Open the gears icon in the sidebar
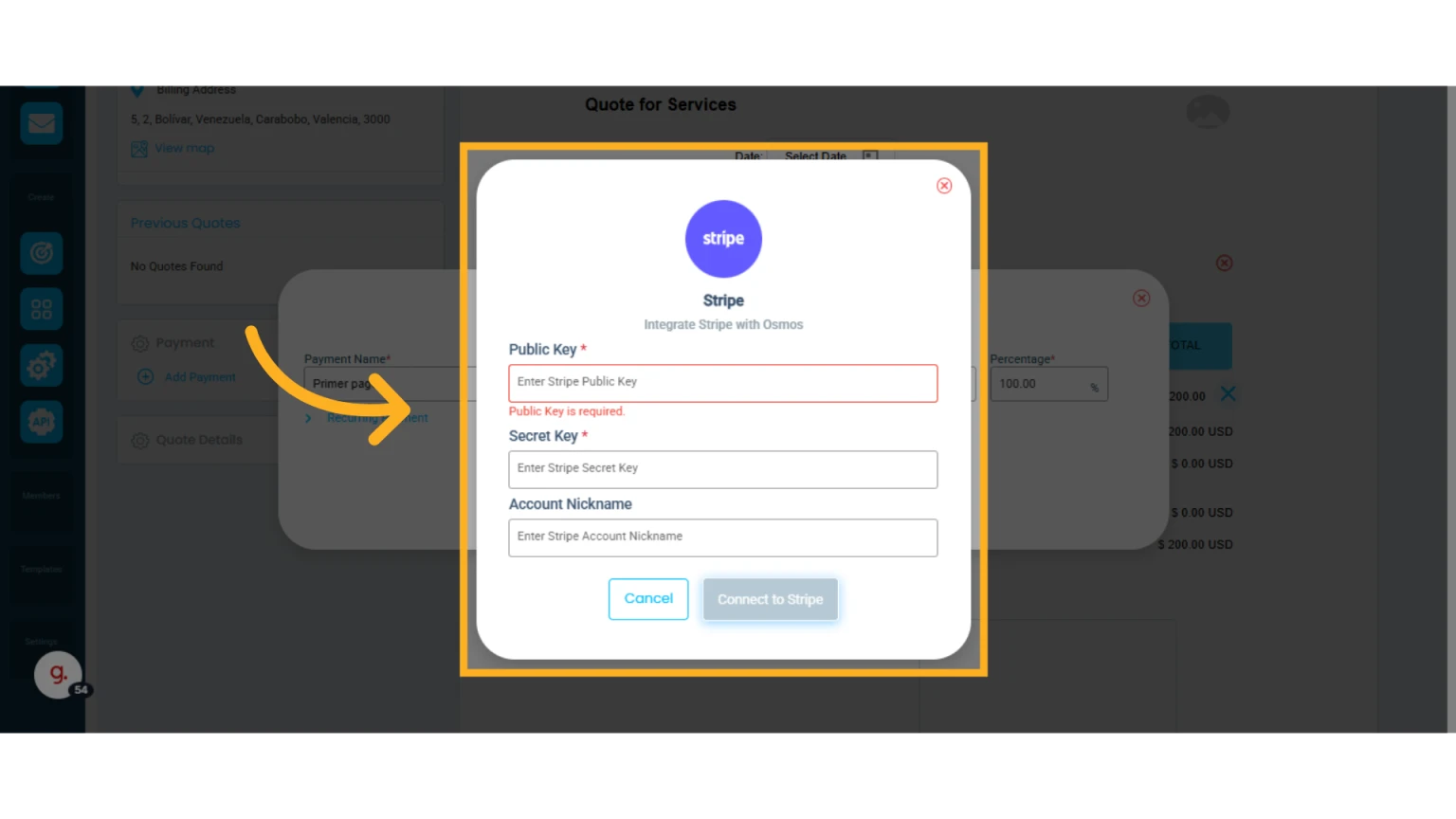Screen dimensions: 1456x819 click(42, 366)
